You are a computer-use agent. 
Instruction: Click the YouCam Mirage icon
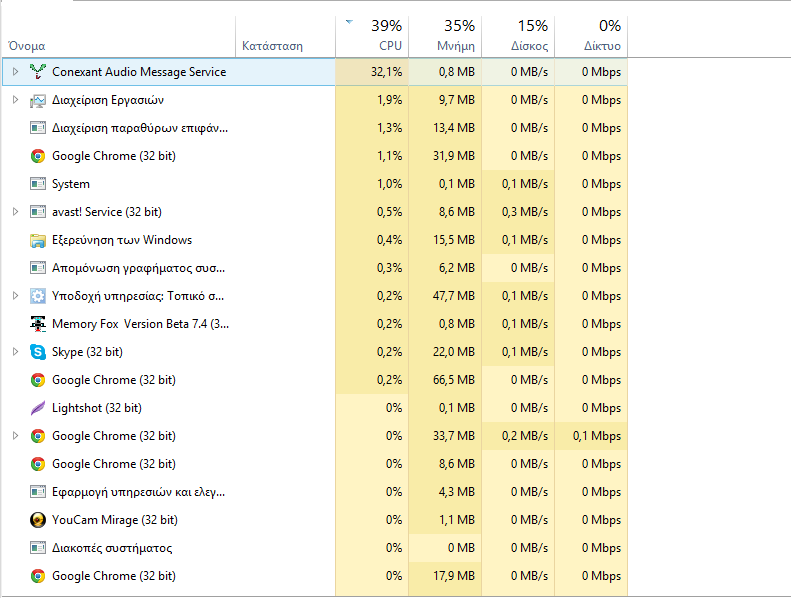(38, 520)
